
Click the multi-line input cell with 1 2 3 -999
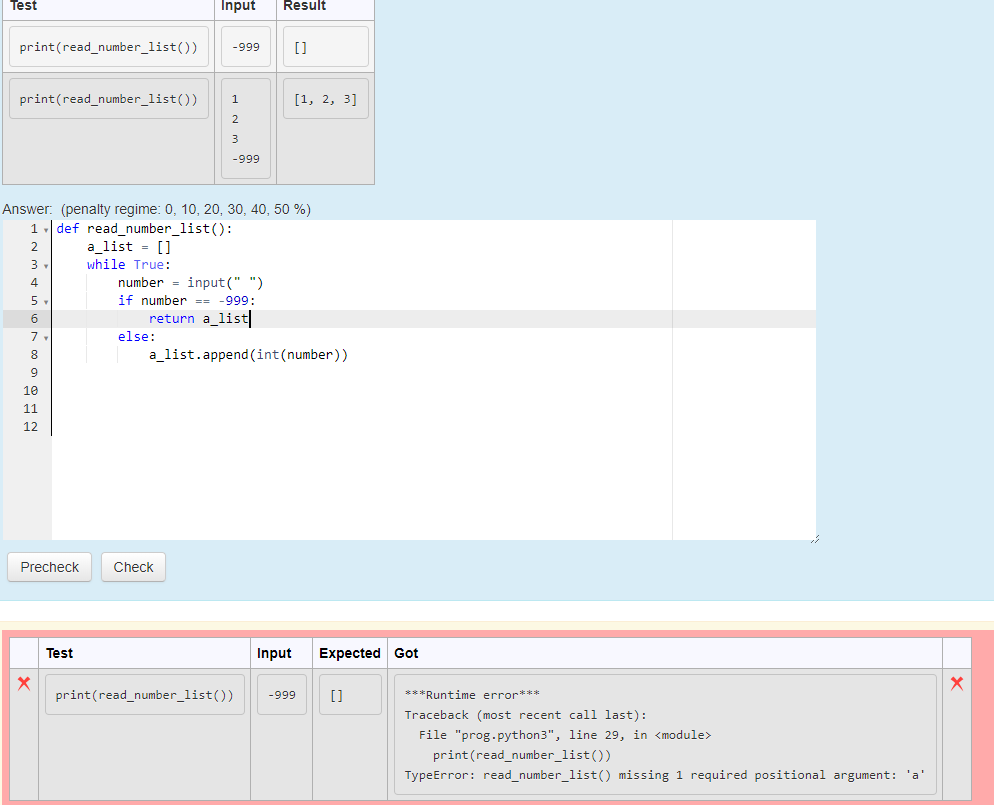point(246,129)
